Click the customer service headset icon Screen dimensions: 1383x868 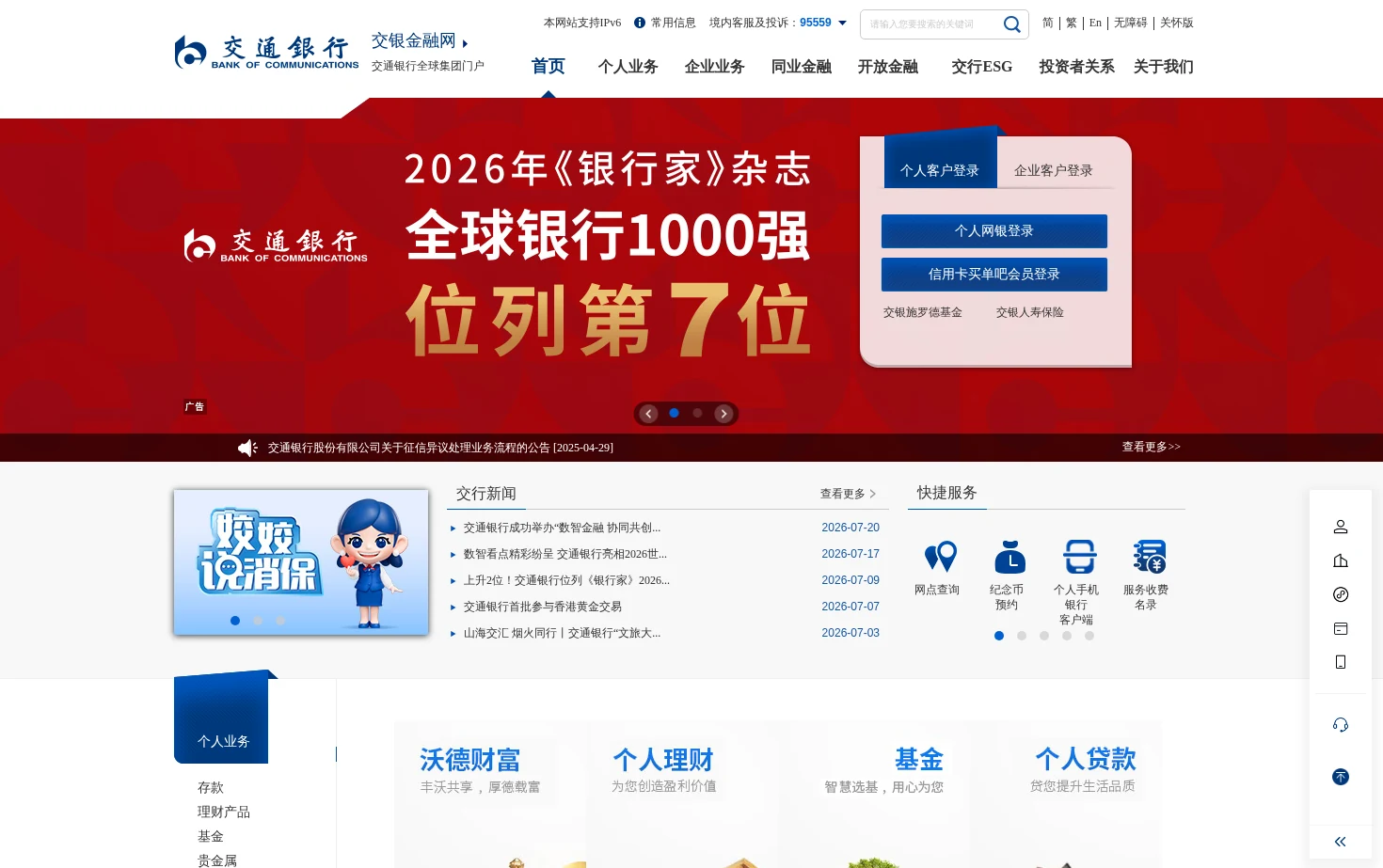1341,724
